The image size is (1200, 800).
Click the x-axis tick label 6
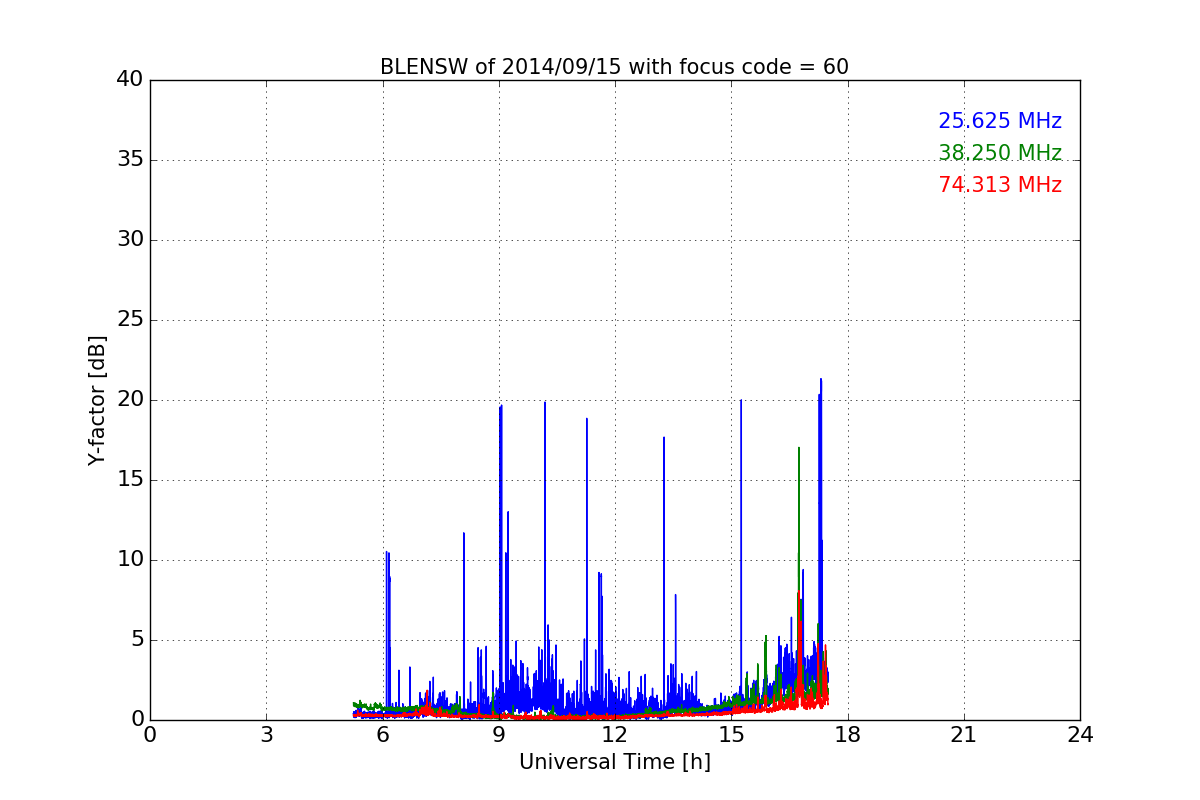[x=382, y=735]
